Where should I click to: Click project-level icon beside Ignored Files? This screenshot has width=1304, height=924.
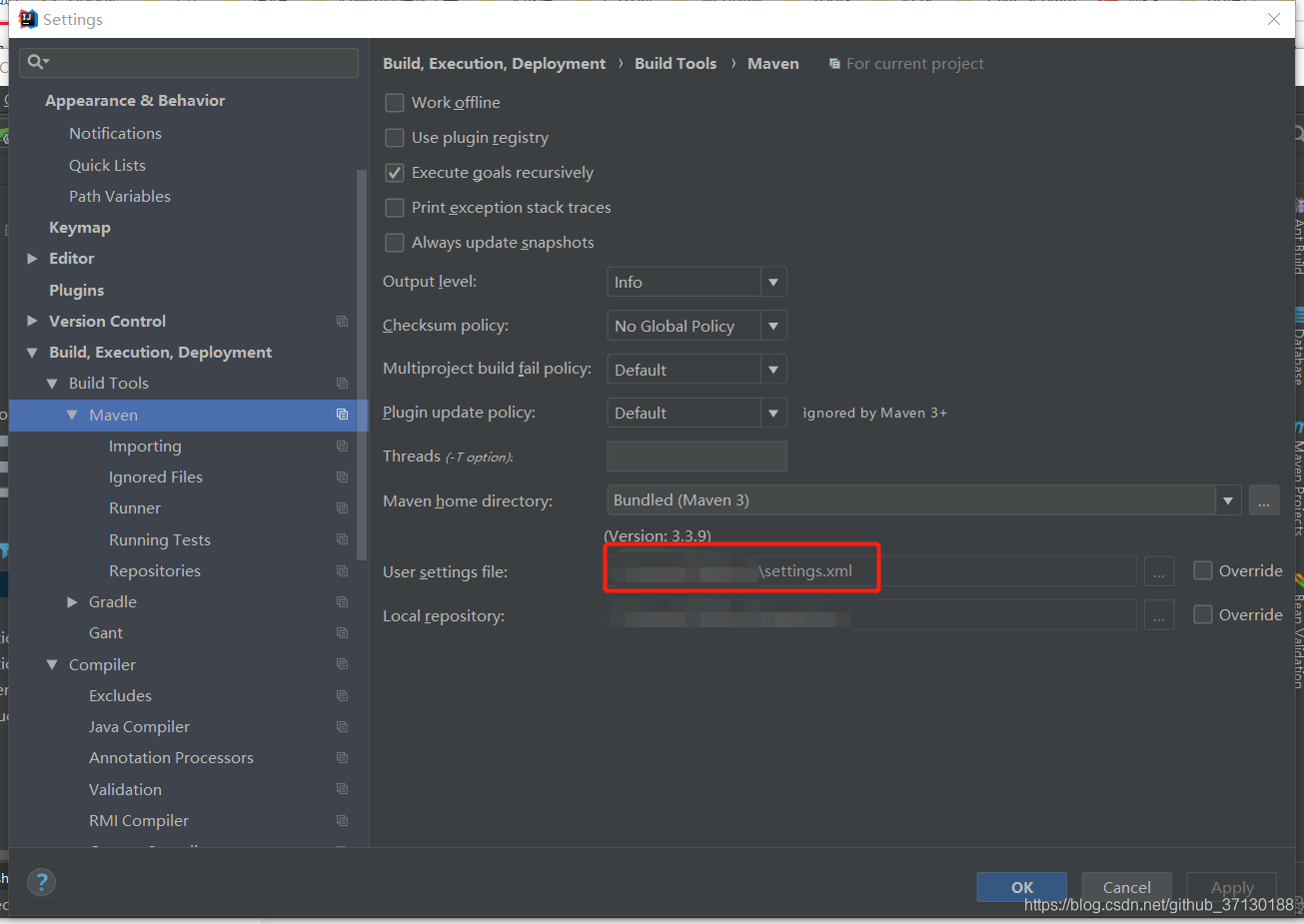[x=342, y=476]
